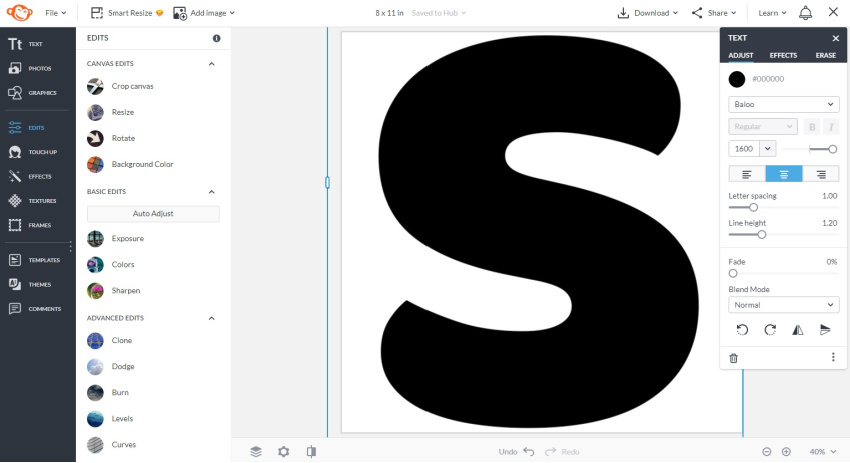Collapse the Advanced Edits section

coord(211,318)
